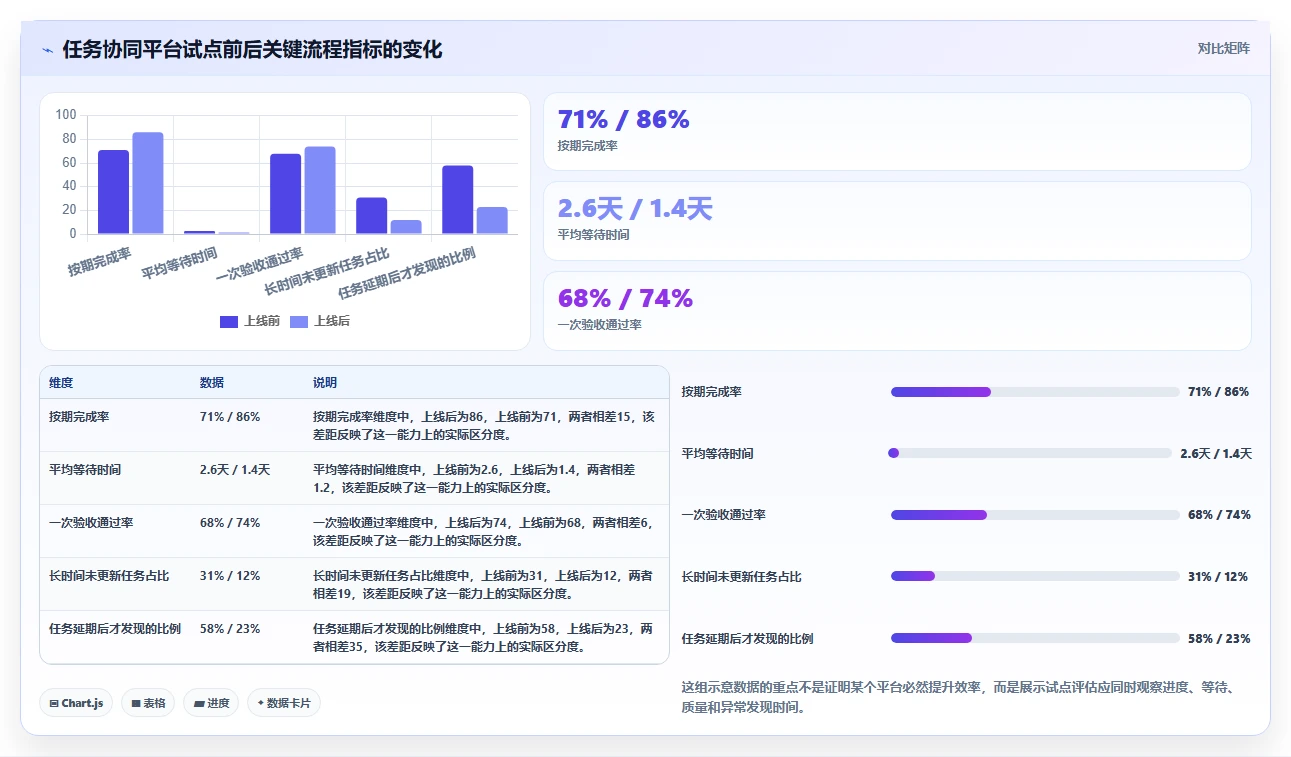Click 58% / 23% value beside progress bar

(x=1219, y=639)
